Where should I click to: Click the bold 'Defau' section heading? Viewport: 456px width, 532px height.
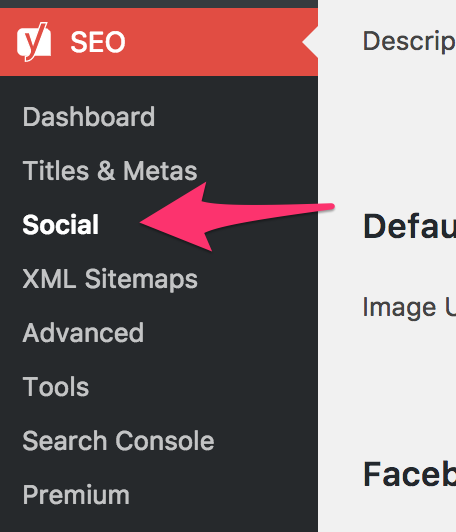pos(409,226)
